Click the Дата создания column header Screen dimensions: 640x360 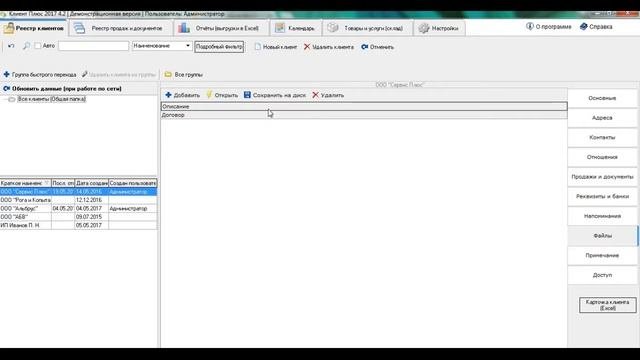point(91,183)
